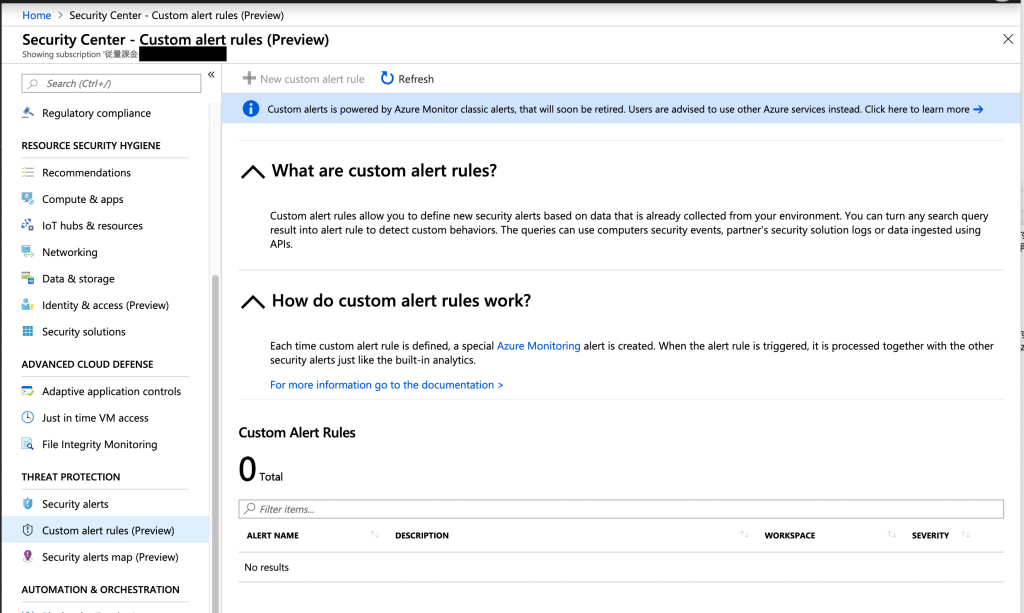Collapse the sidebar with double chevron
1024x613 pixels.
[212, 74]
